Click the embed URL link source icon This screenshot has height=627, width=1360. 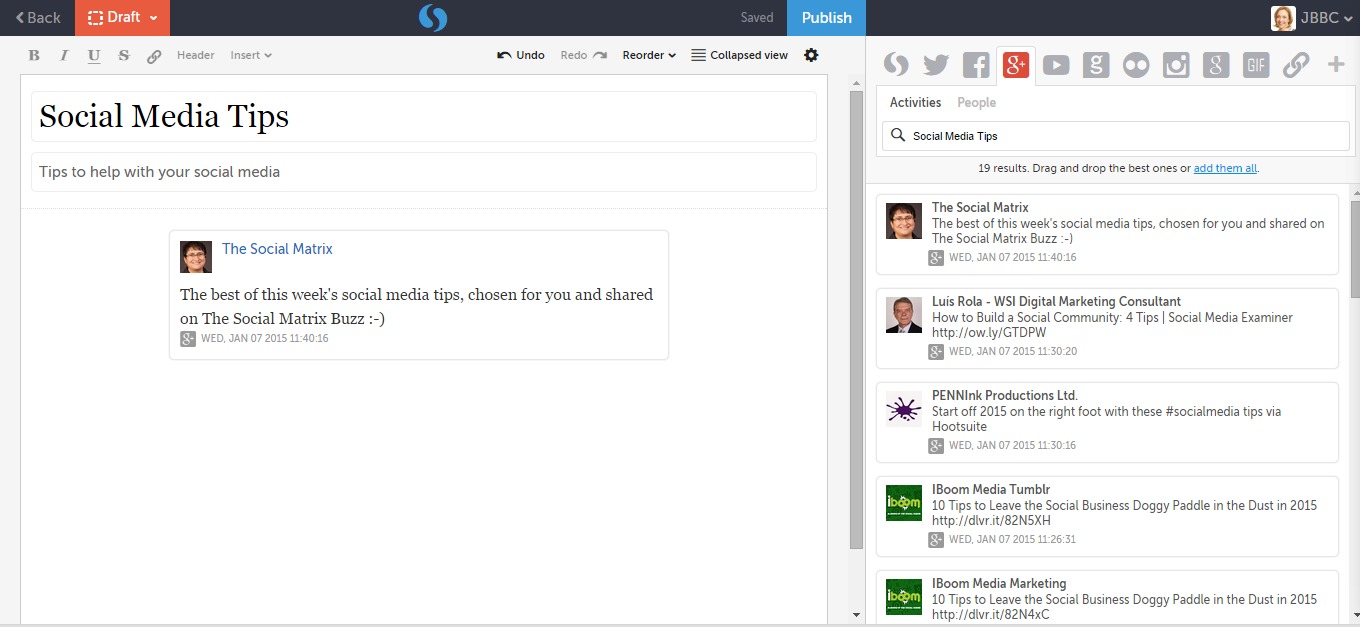pos(1296,66)
